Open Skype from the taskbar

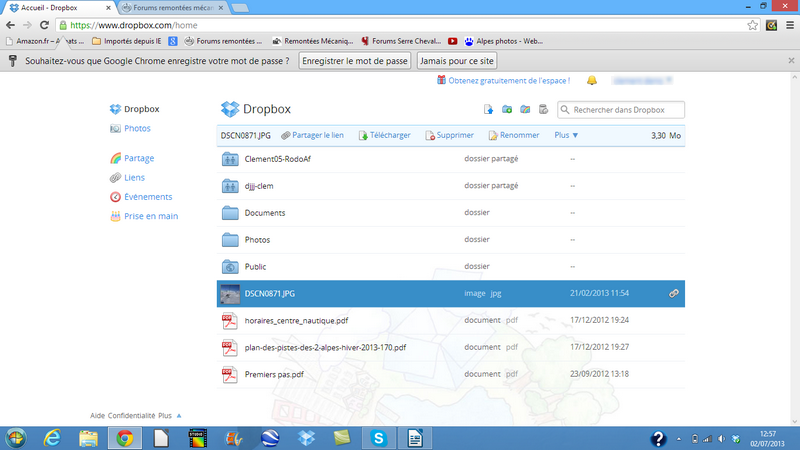click(379, 438)
